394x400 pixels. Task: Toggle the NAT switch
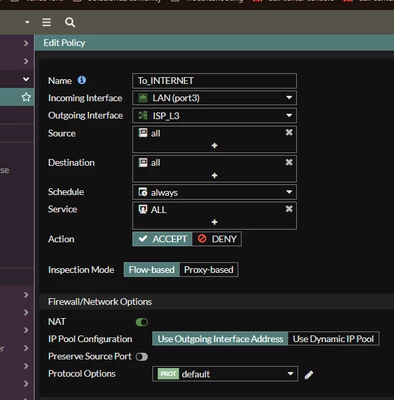(142, 322)
